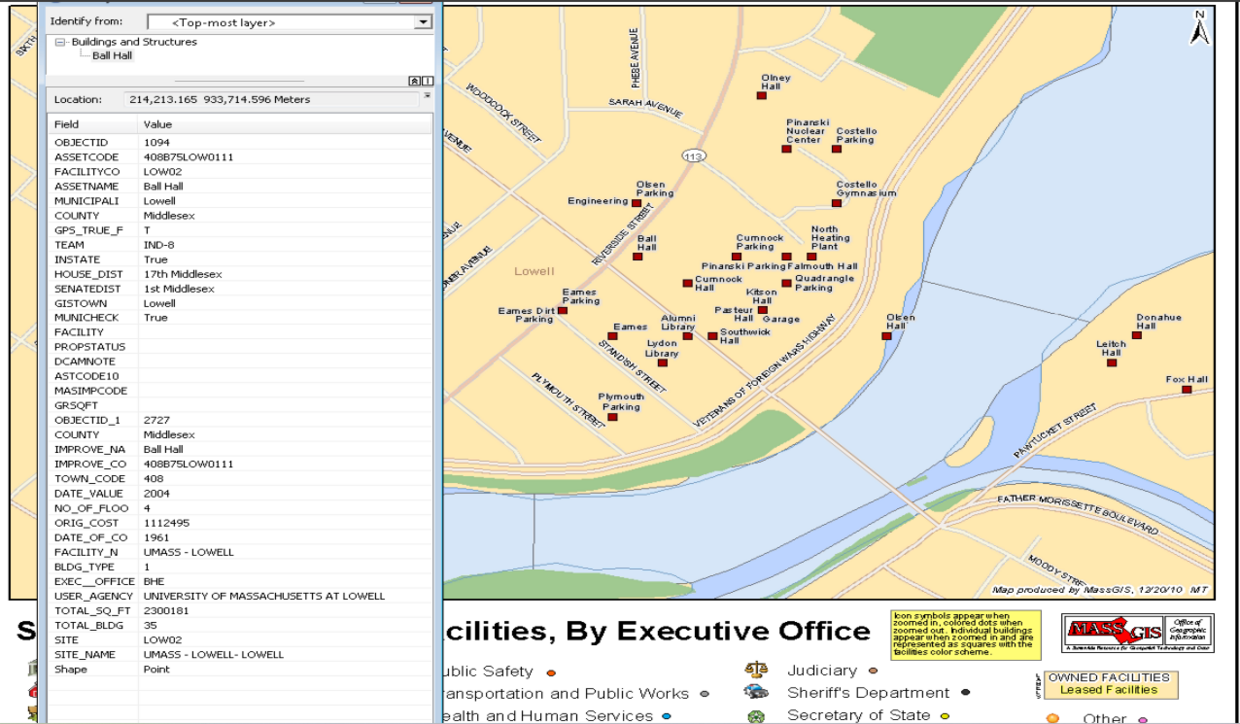Click the Secretary of State seal icon
The height and width of the screenshot is (724, 1240).
[758, 718]
